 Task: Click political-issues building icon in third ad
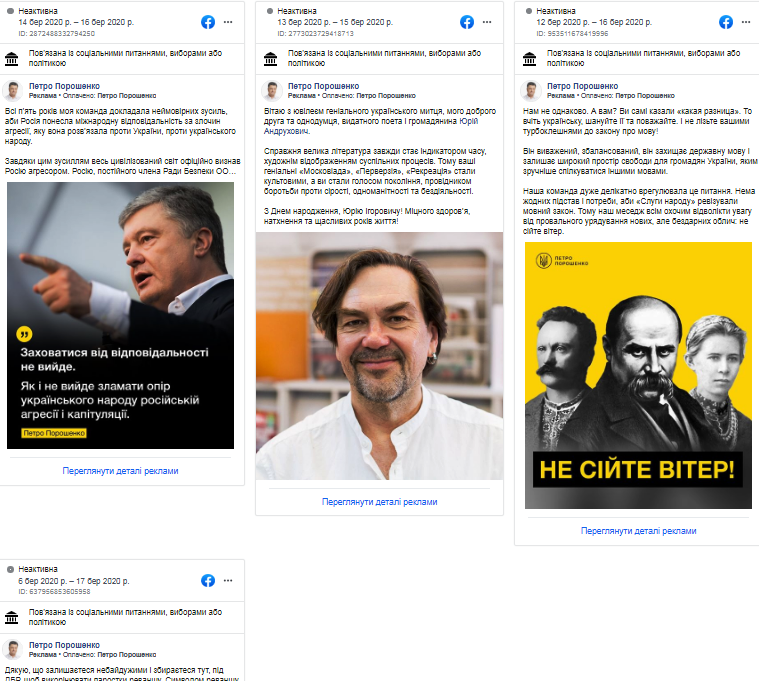530,59
